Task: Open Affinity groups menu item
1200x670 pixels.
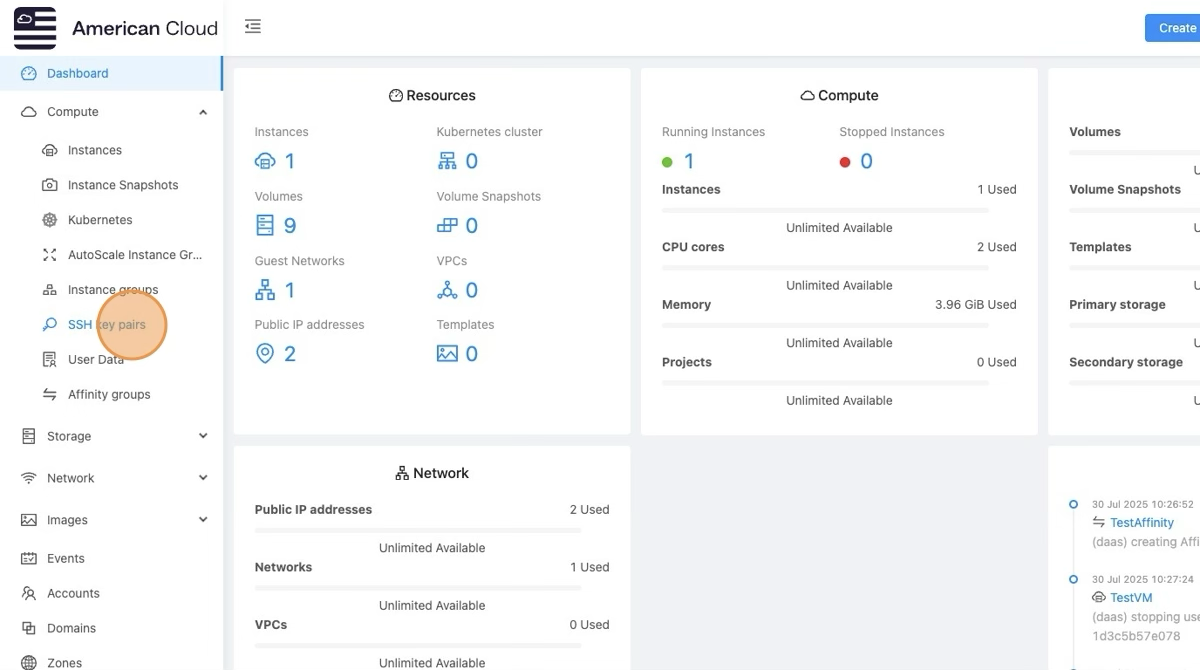Action: pos(109,395)
